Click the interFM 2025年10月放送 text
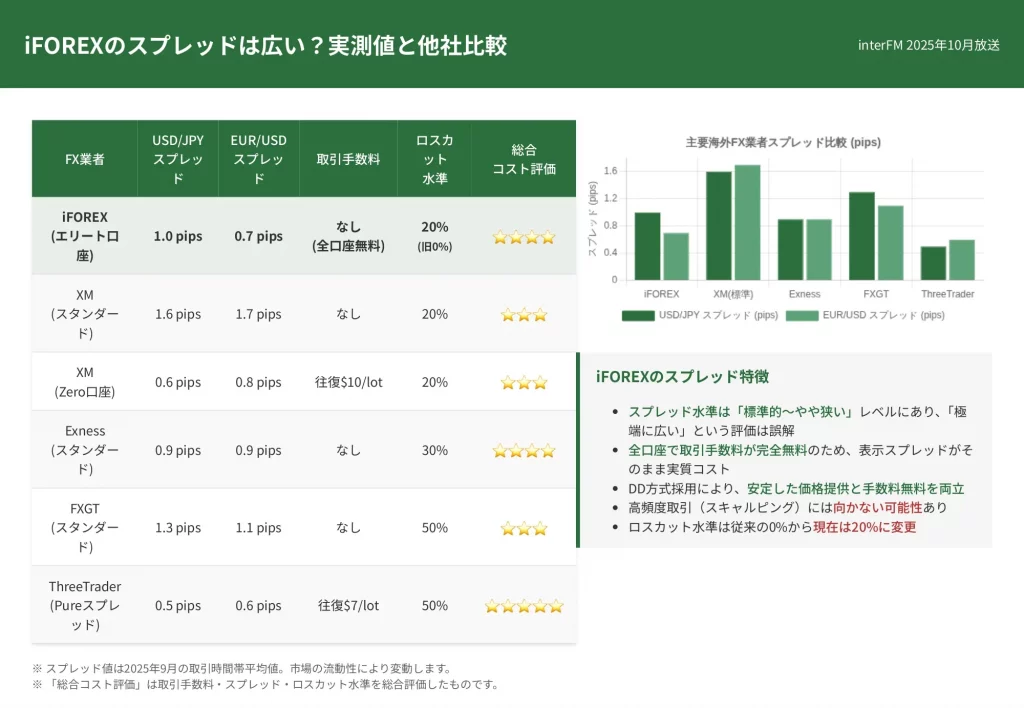Screen dimensions: 1024x708 (928, 45)
